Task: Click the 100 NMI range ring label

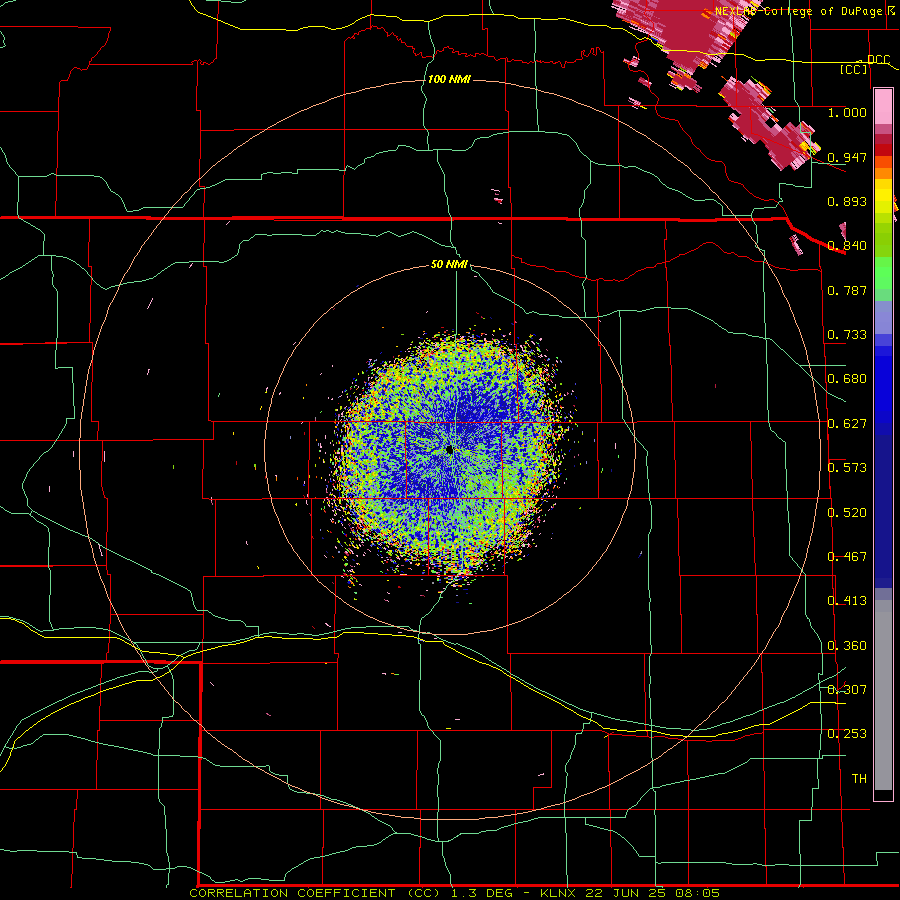Action: pos(449,79)
